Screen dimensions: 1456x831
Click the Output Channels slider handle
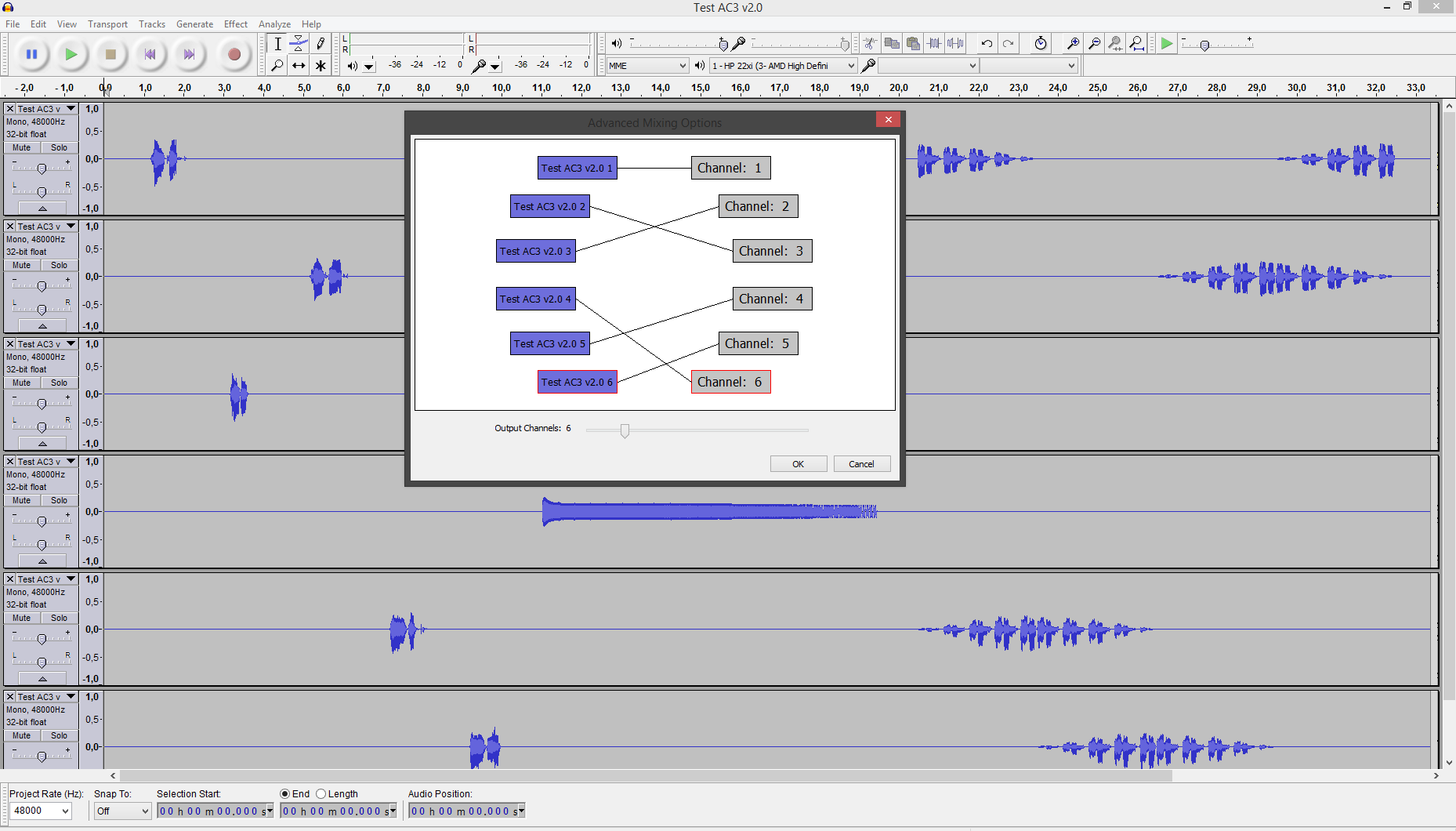click(x=625, y=430)
